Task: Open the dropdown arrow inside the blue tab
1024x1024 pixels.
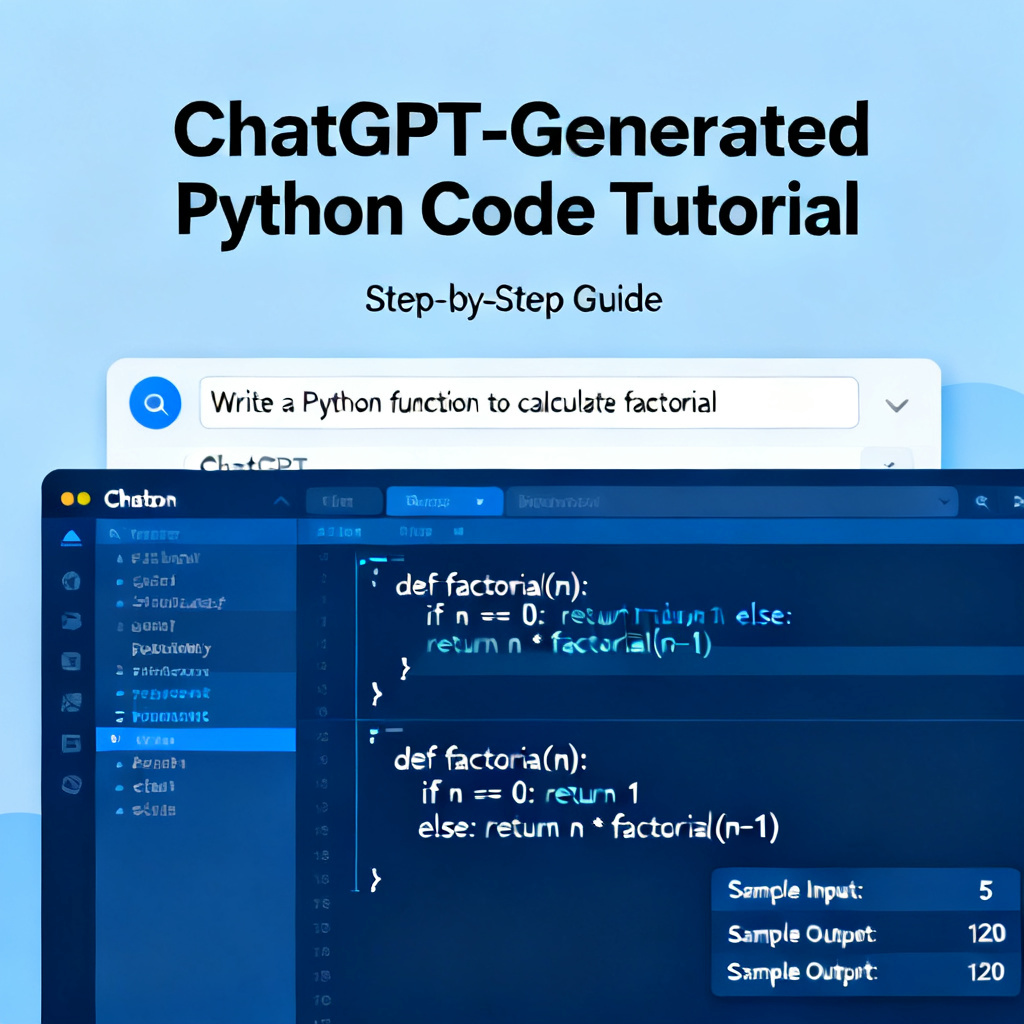Action: coord(480,502)
